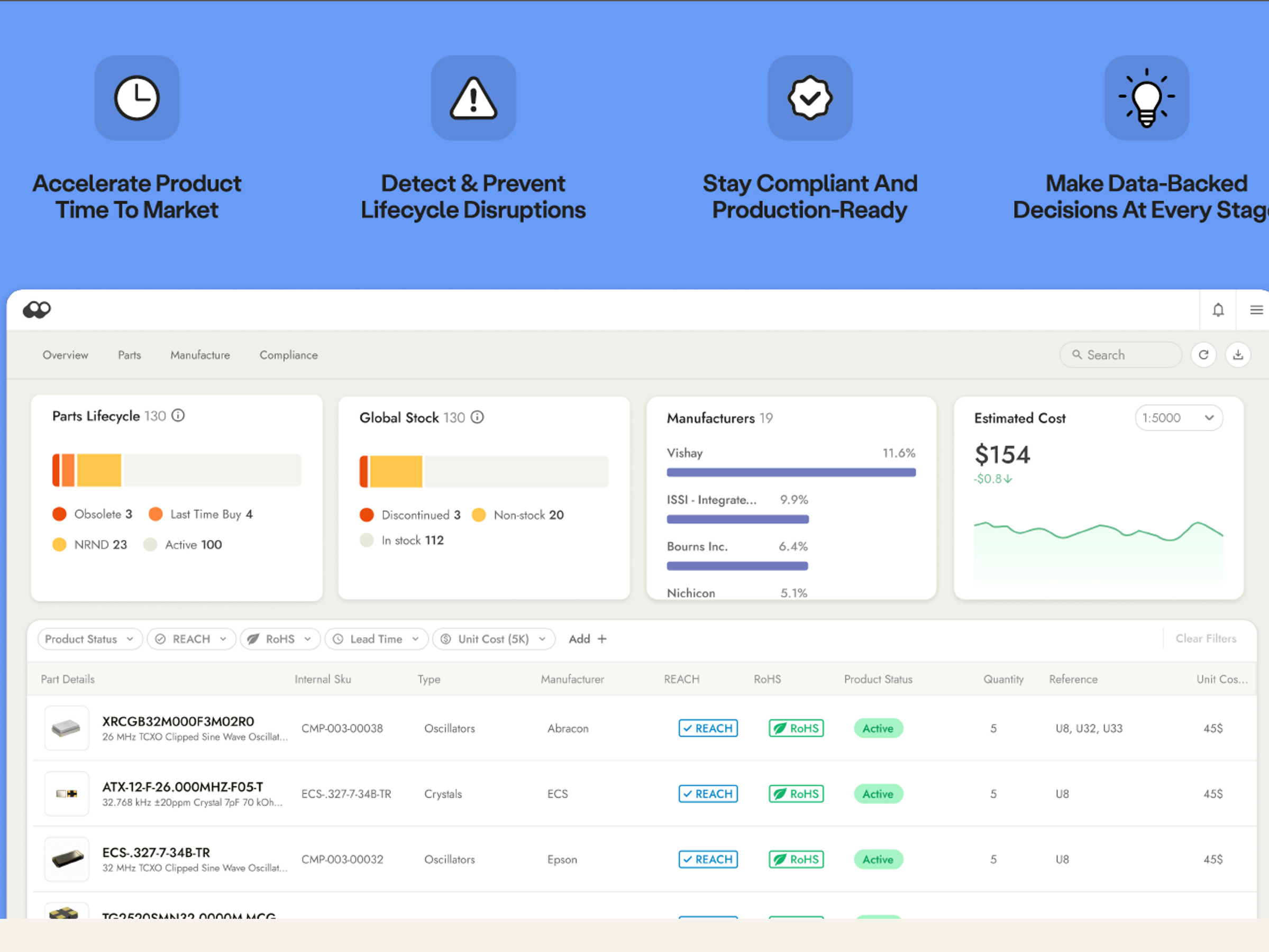Click the $154 estimated cost value

click(1002, 455)
